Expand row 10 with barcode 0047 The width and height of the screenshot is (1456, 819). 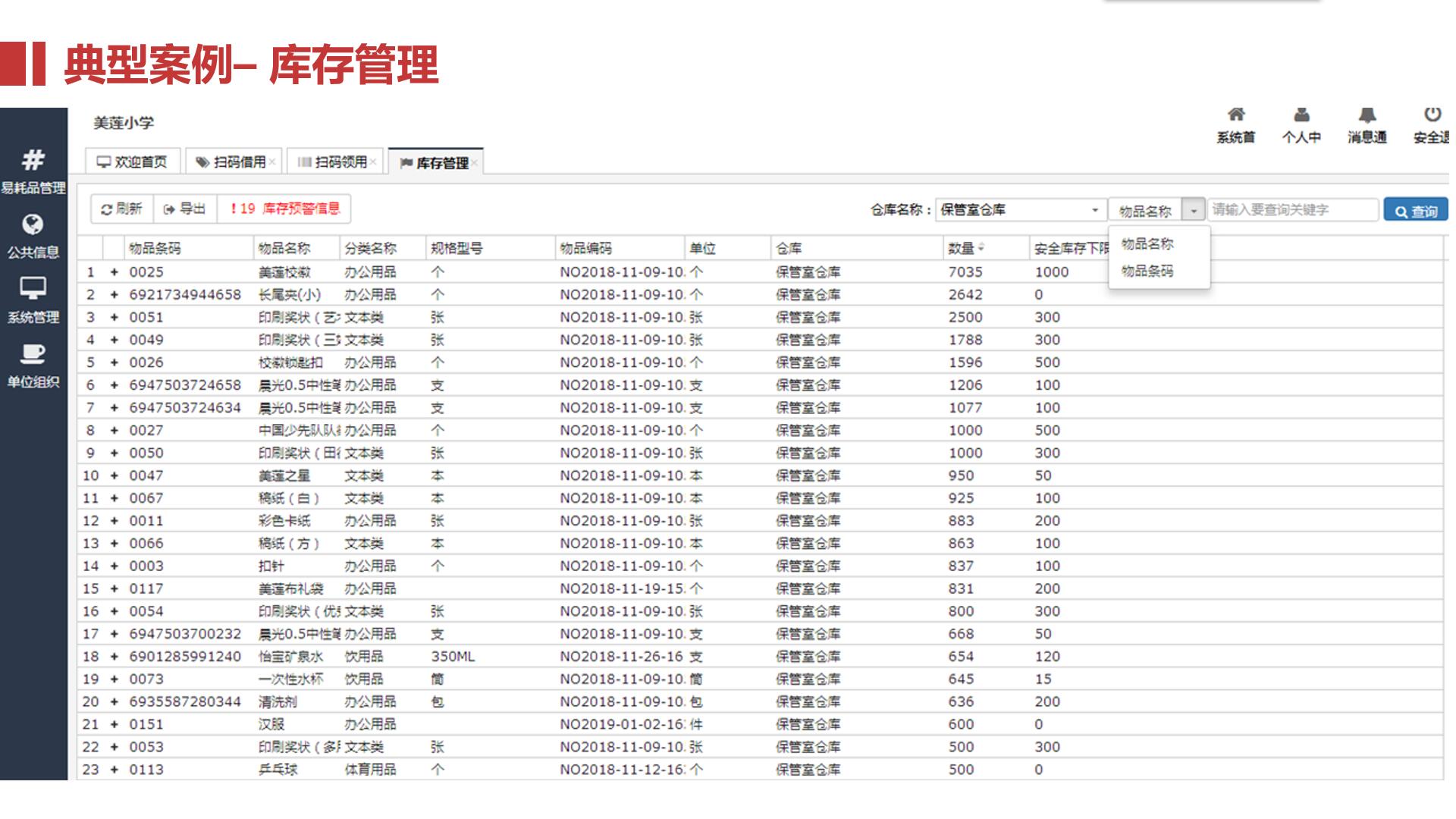click(x=115, y=475)
